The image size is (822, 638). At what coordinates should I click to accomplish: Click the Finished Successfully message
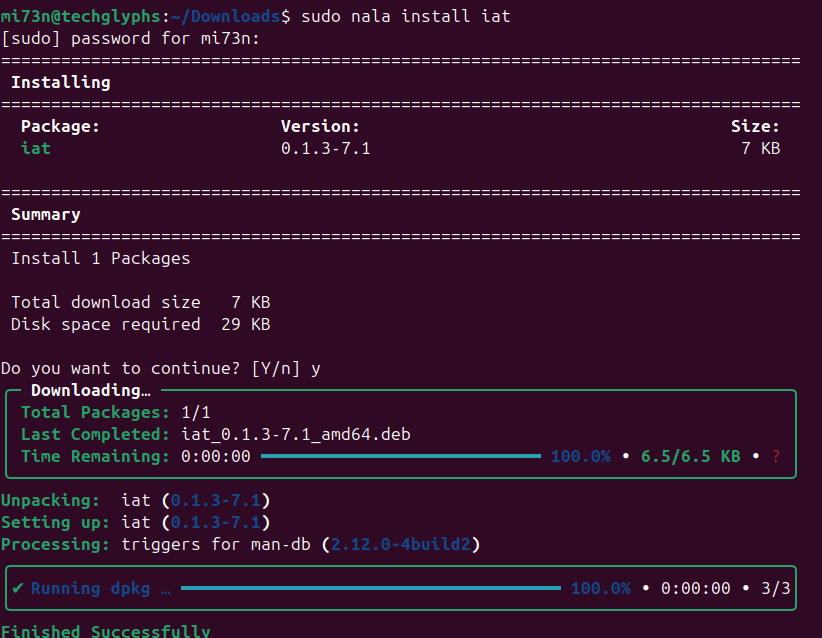(x=105, y=631)
